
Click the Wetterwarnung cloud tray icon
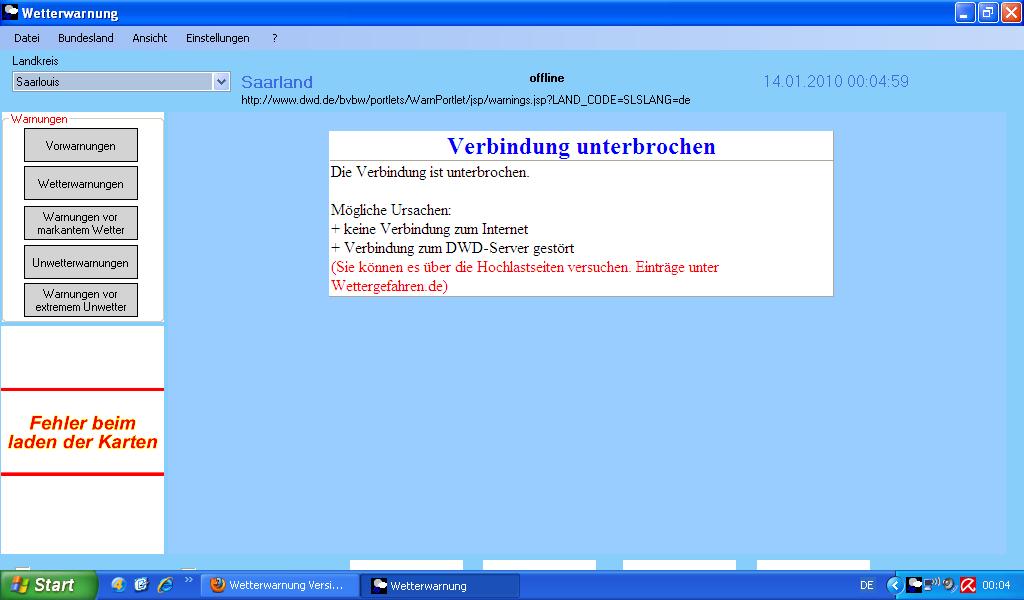(914, 585)
